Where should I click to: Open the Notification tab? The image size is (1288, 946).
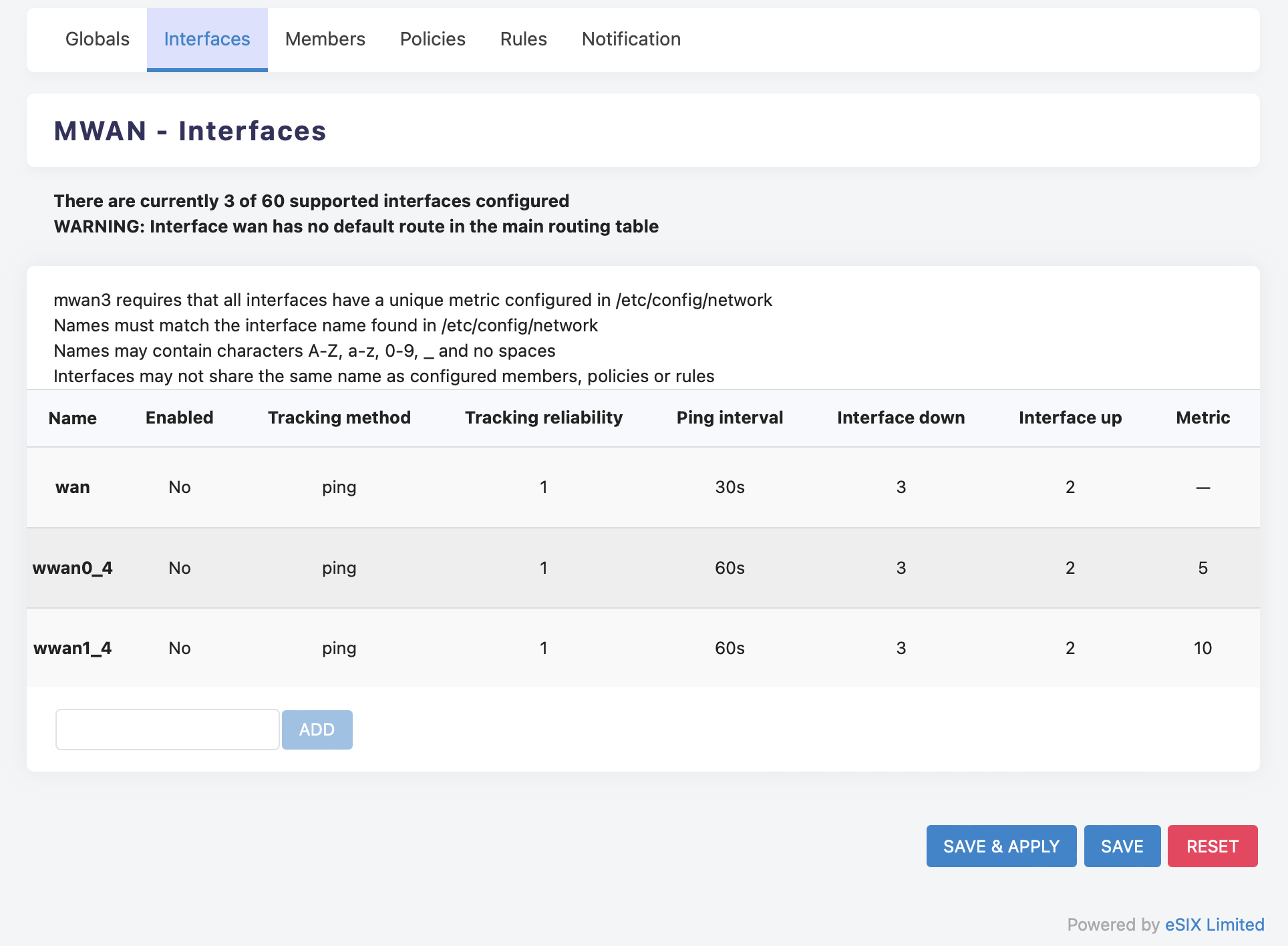[x=631, y=39]
